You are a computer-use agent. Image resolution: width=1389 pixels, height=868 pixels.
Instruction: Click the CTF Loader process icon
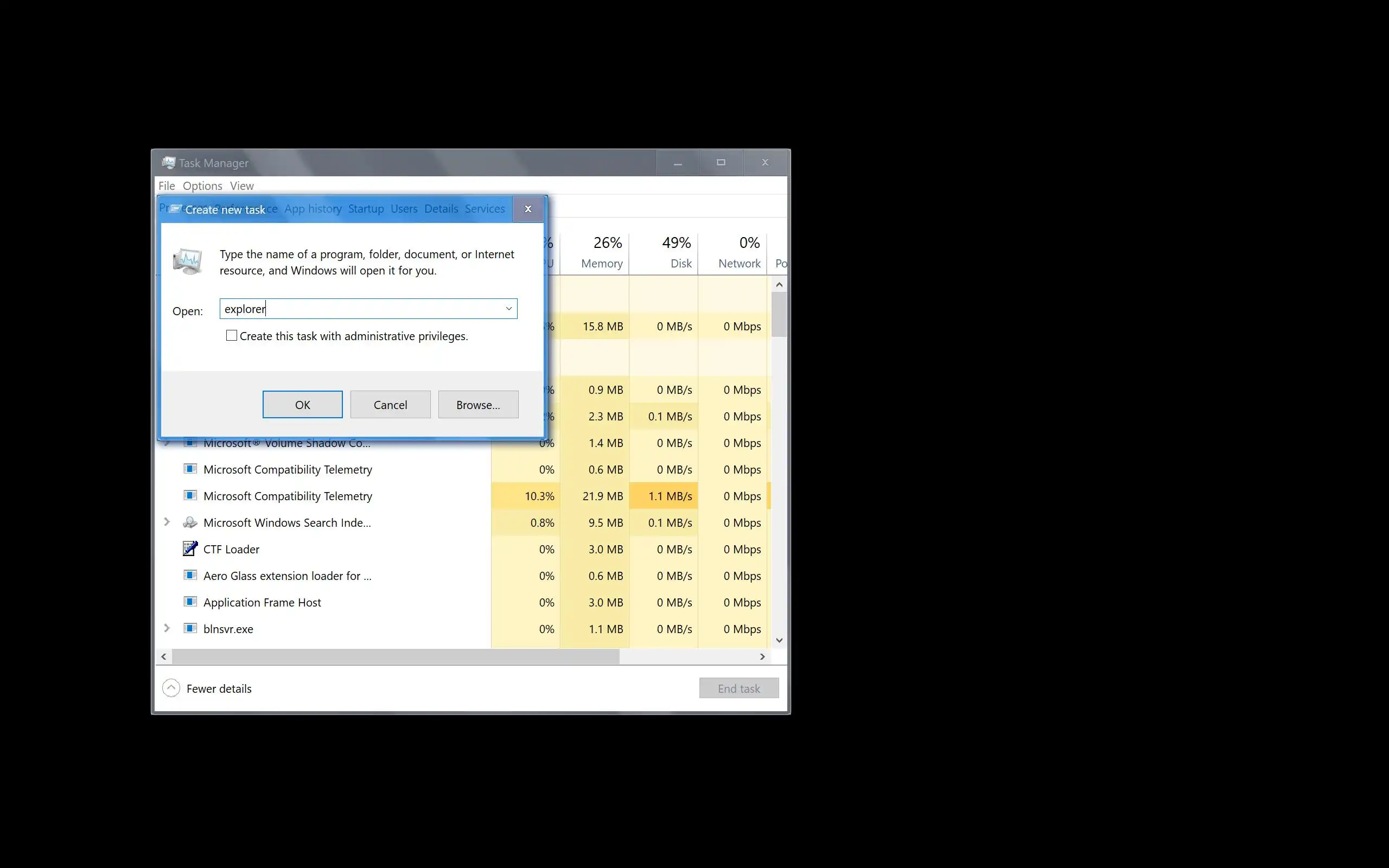click(x=190, y=549)
